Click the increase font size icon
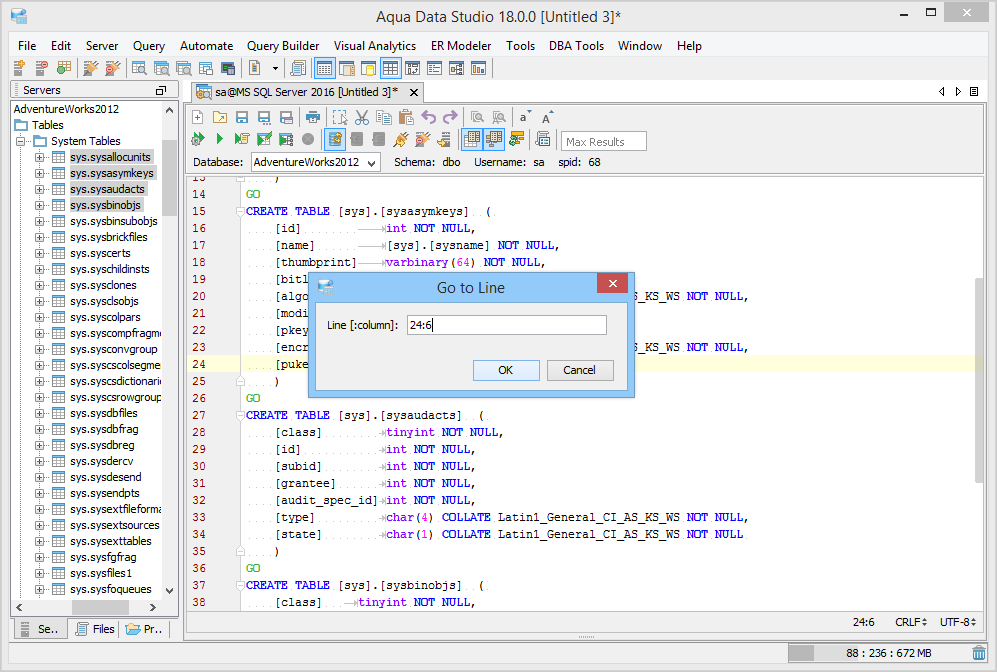 tap(547, 117)
